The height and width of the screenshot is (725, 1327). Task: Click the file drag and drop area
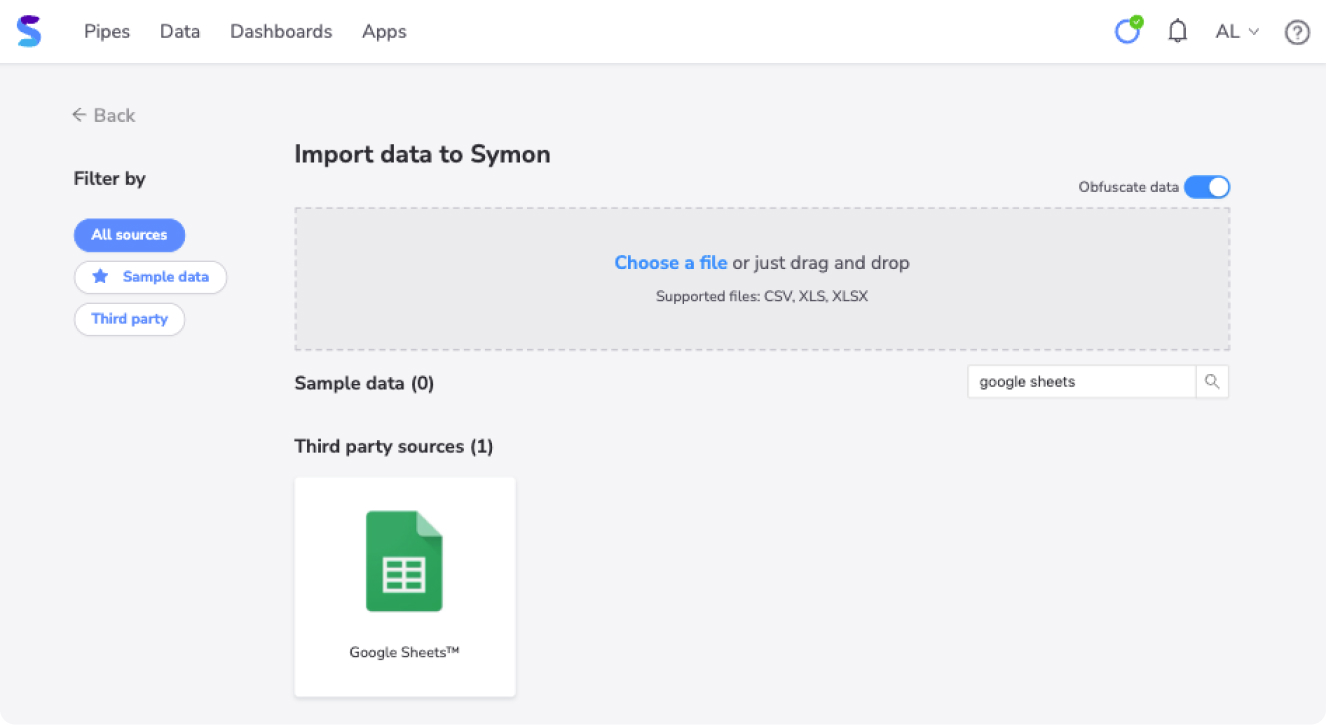tap(762, 279)
